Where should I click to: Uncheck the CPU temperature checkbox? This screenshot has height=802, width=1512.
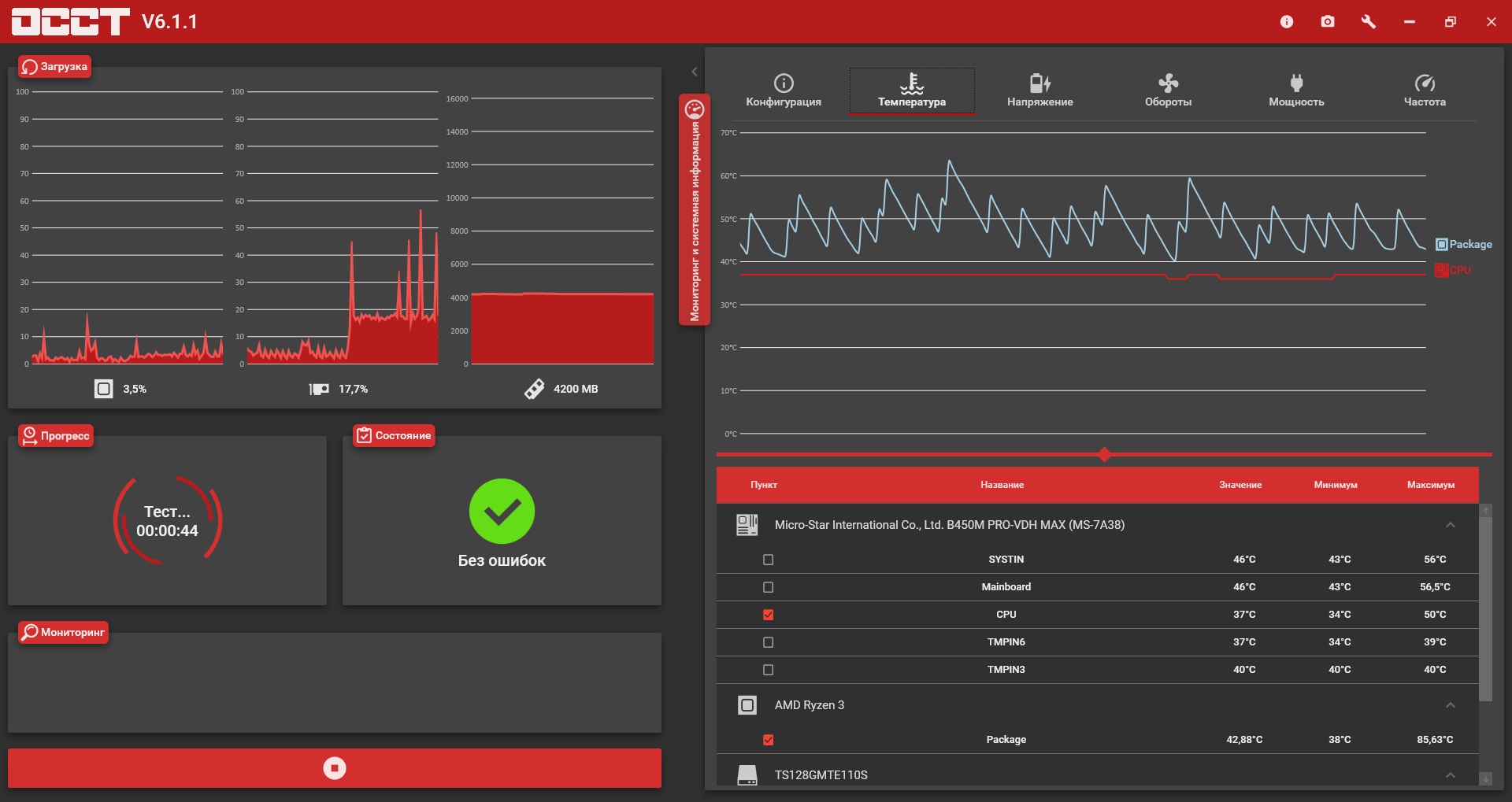(769, 615)
